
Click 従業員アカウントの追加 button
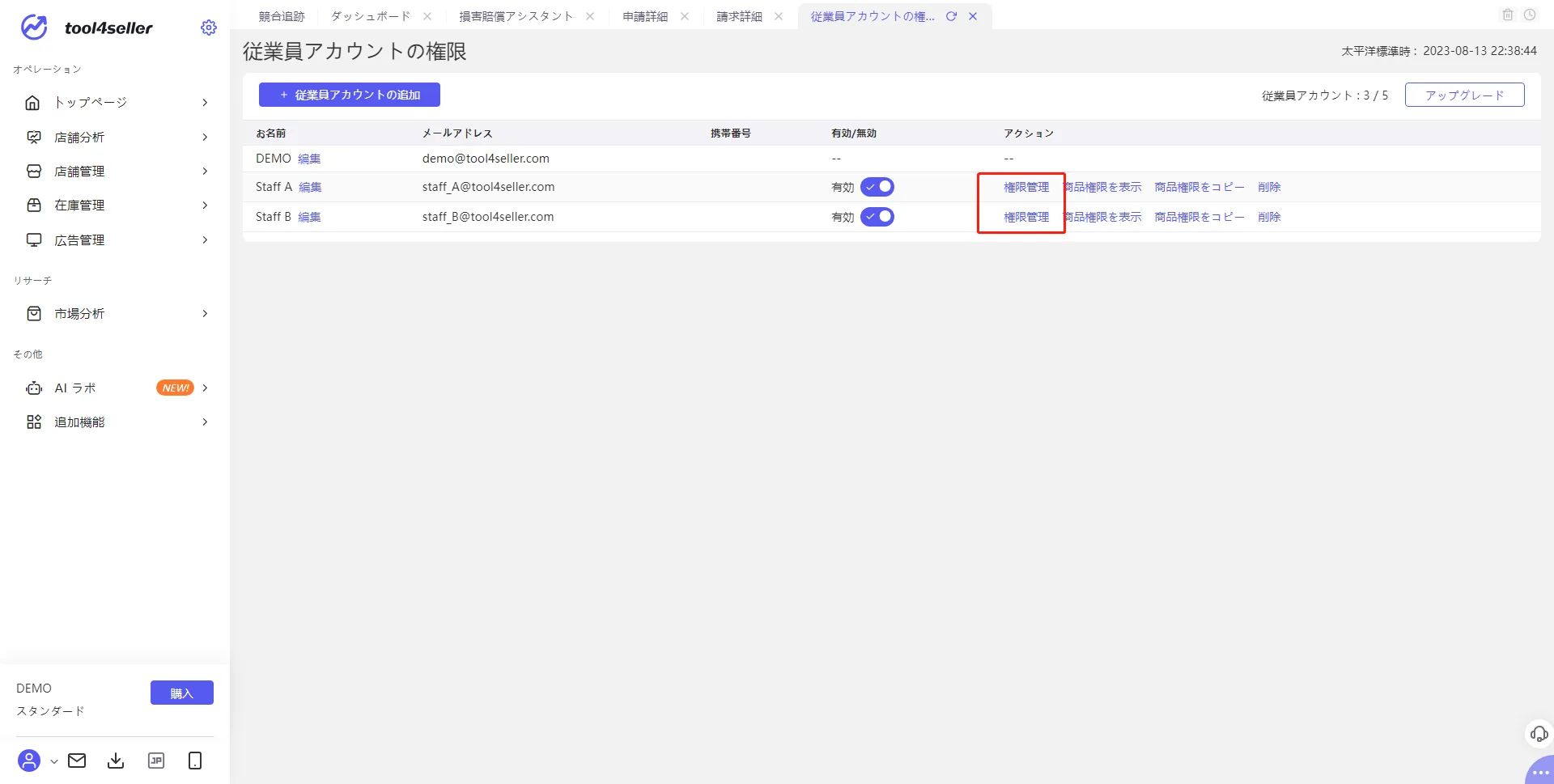point(350,95)
